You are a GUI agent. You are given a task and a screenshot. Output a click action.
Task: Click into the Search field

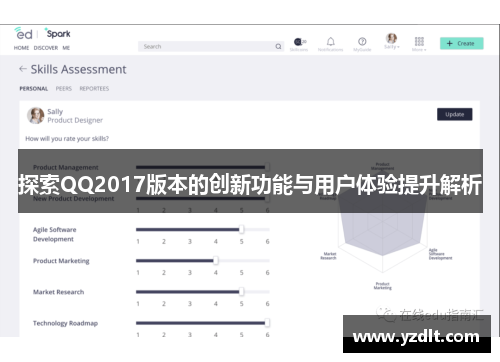211,46
